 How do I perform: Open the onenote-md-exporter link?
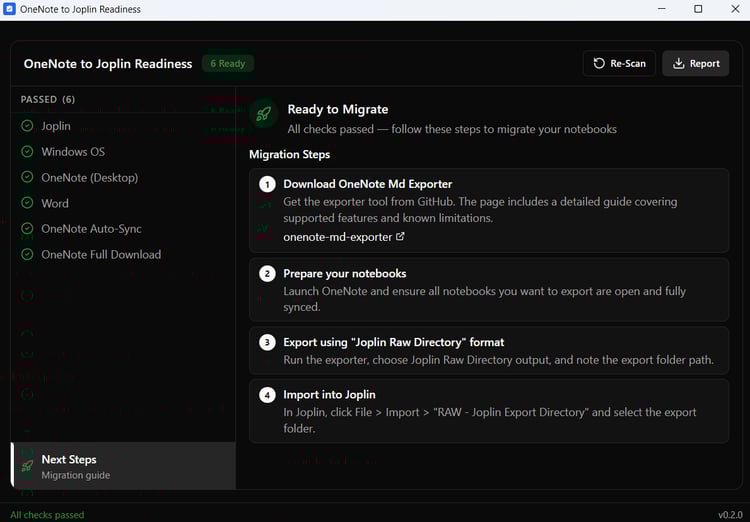point(338,237)
